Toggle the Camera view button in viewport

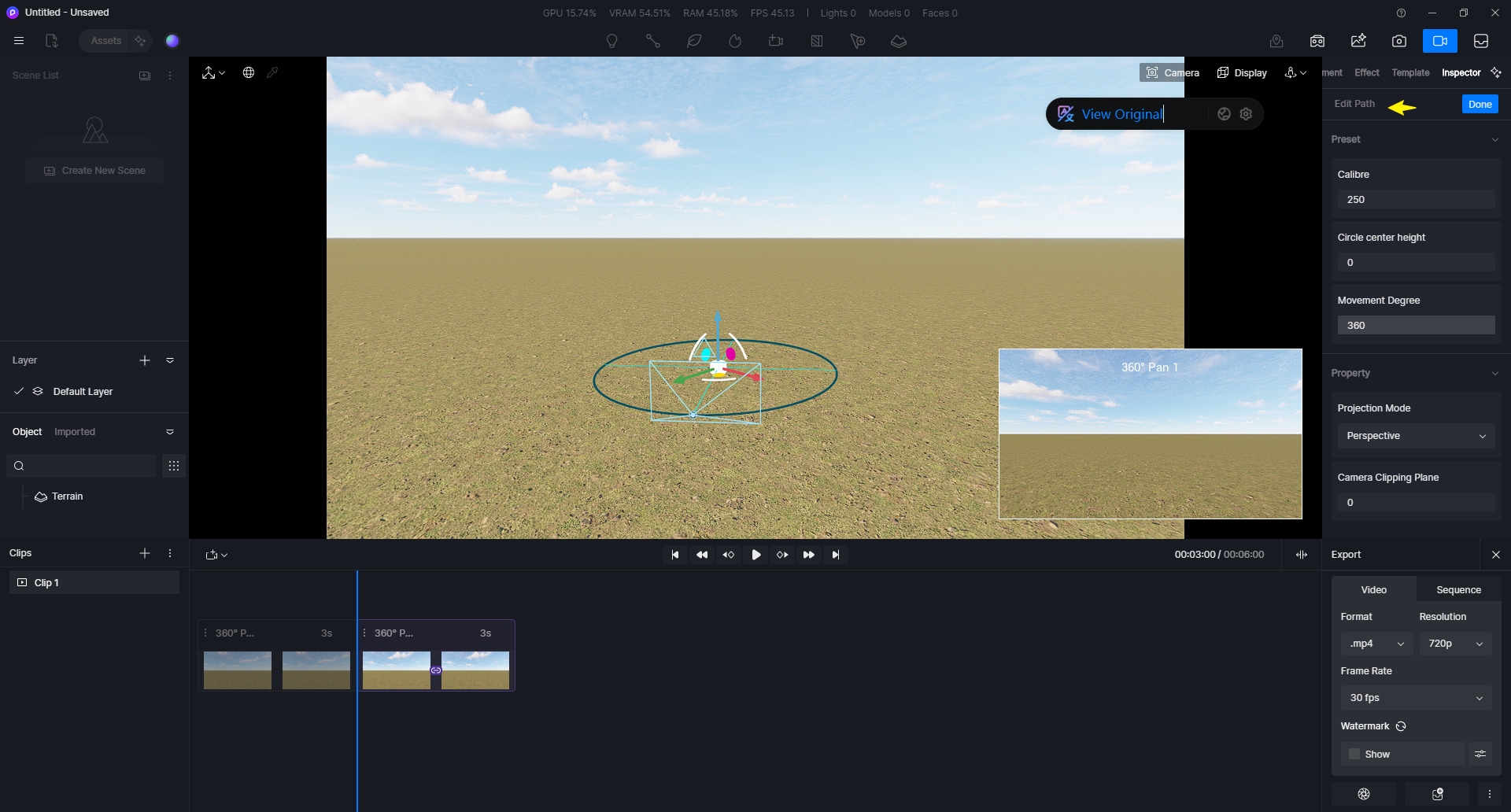tap(1172, 72)
